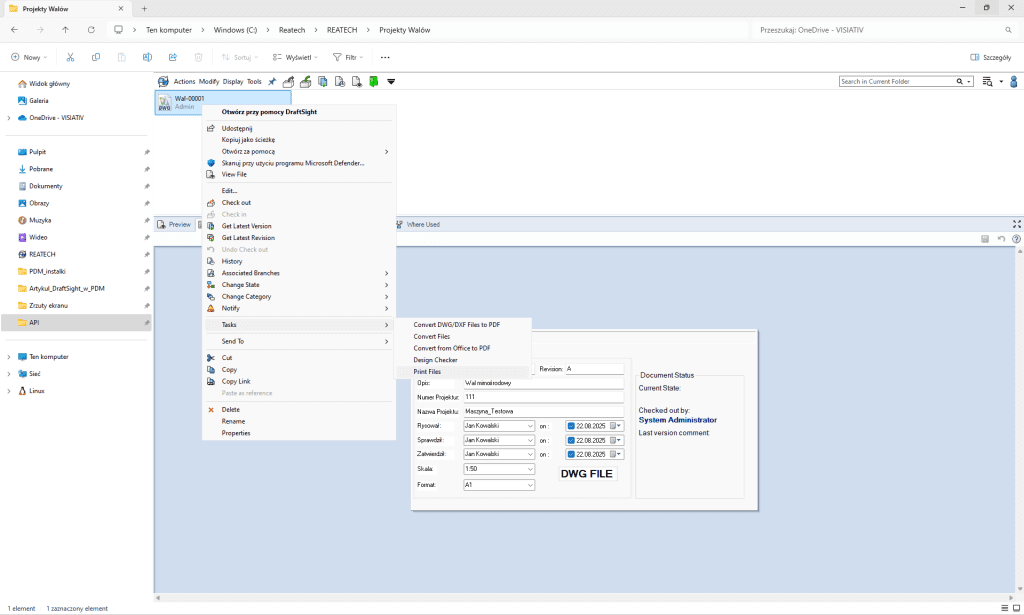1024x615 pixels.
Task: Click the magnifier in Search in Current Folder
Action: pos(959,82)
